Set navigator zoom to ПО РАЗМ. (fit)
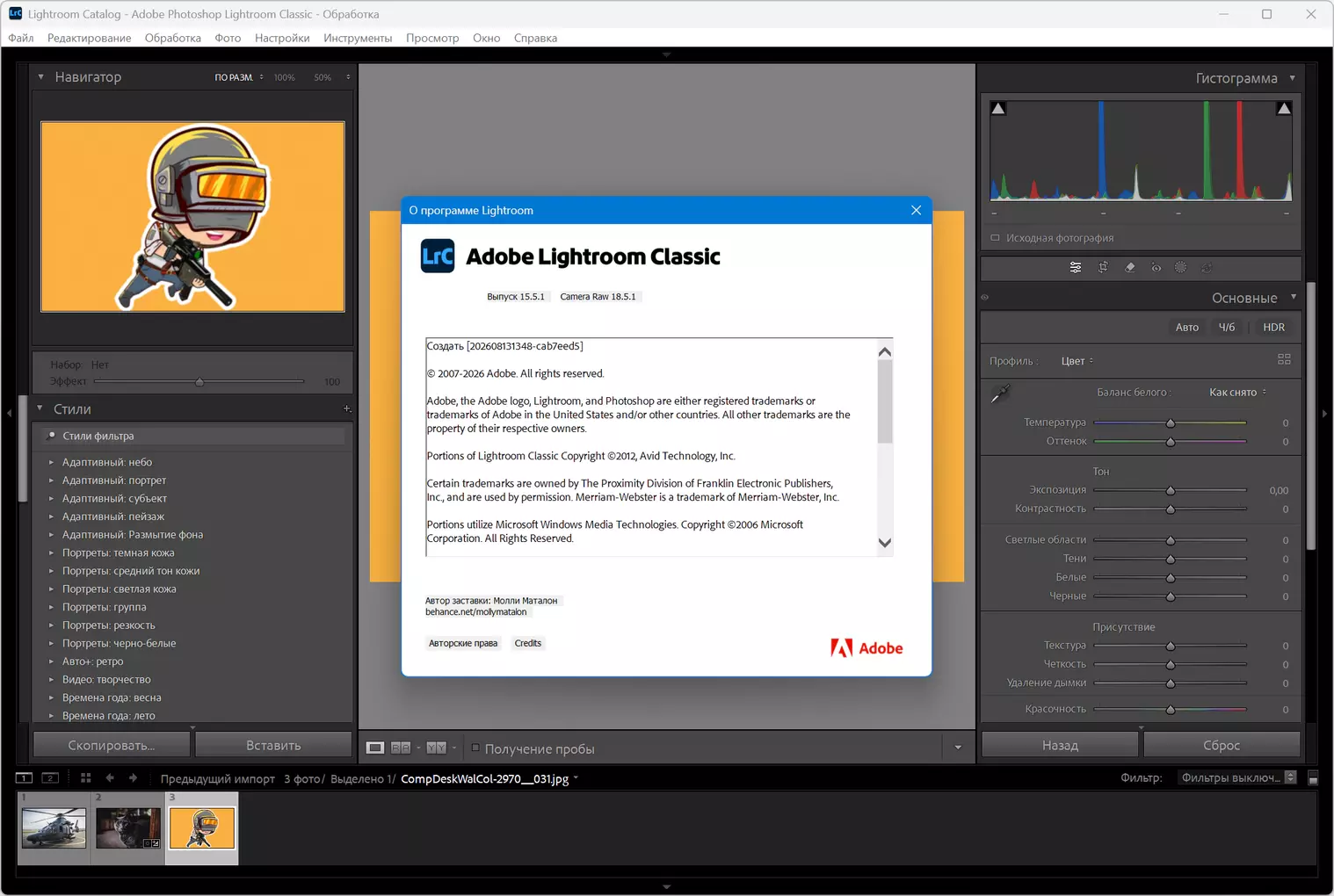The height and width of the screenshot is (896, 1334). coord(234,77)
